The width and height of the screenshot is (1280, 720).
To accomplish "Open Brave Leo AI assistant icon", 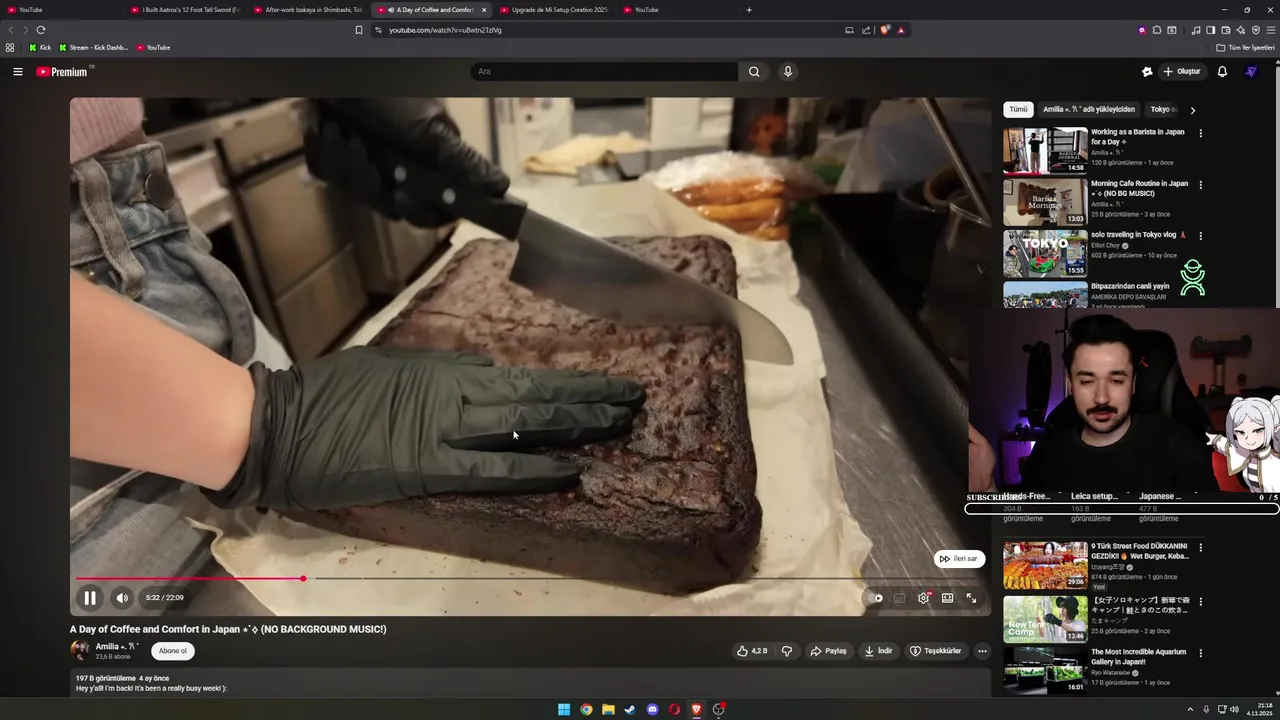I will [1241, 30].
